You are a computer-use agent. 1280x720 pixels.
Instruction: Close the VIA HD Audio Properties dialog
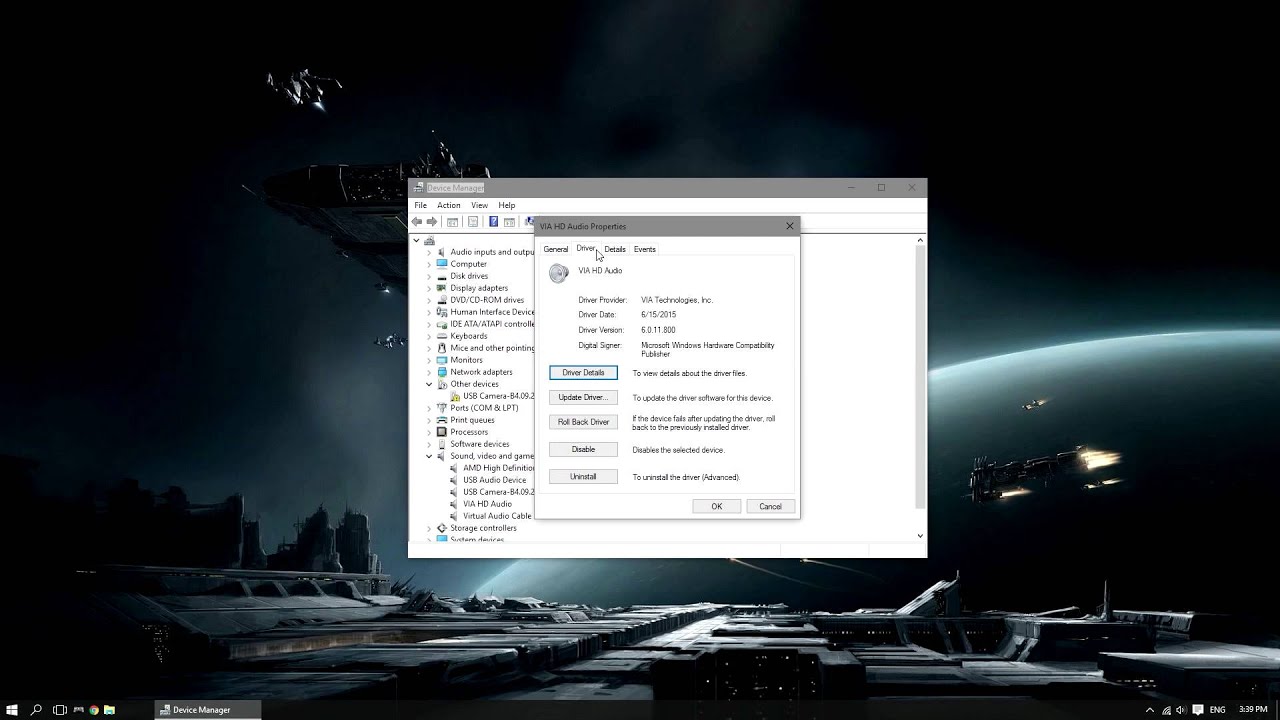pos(790,226)
